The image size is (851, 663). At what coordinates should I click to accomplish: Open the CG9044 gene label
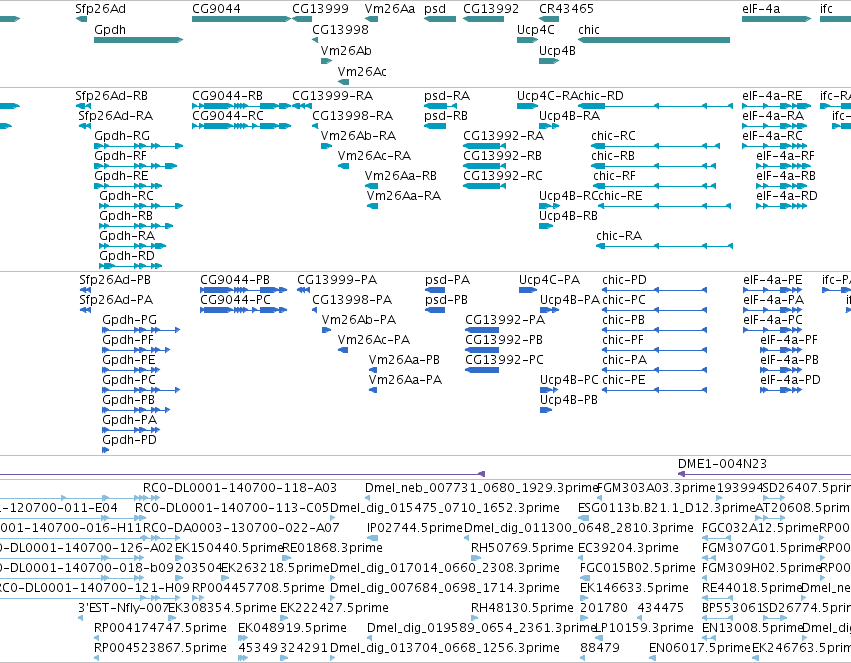216,9
